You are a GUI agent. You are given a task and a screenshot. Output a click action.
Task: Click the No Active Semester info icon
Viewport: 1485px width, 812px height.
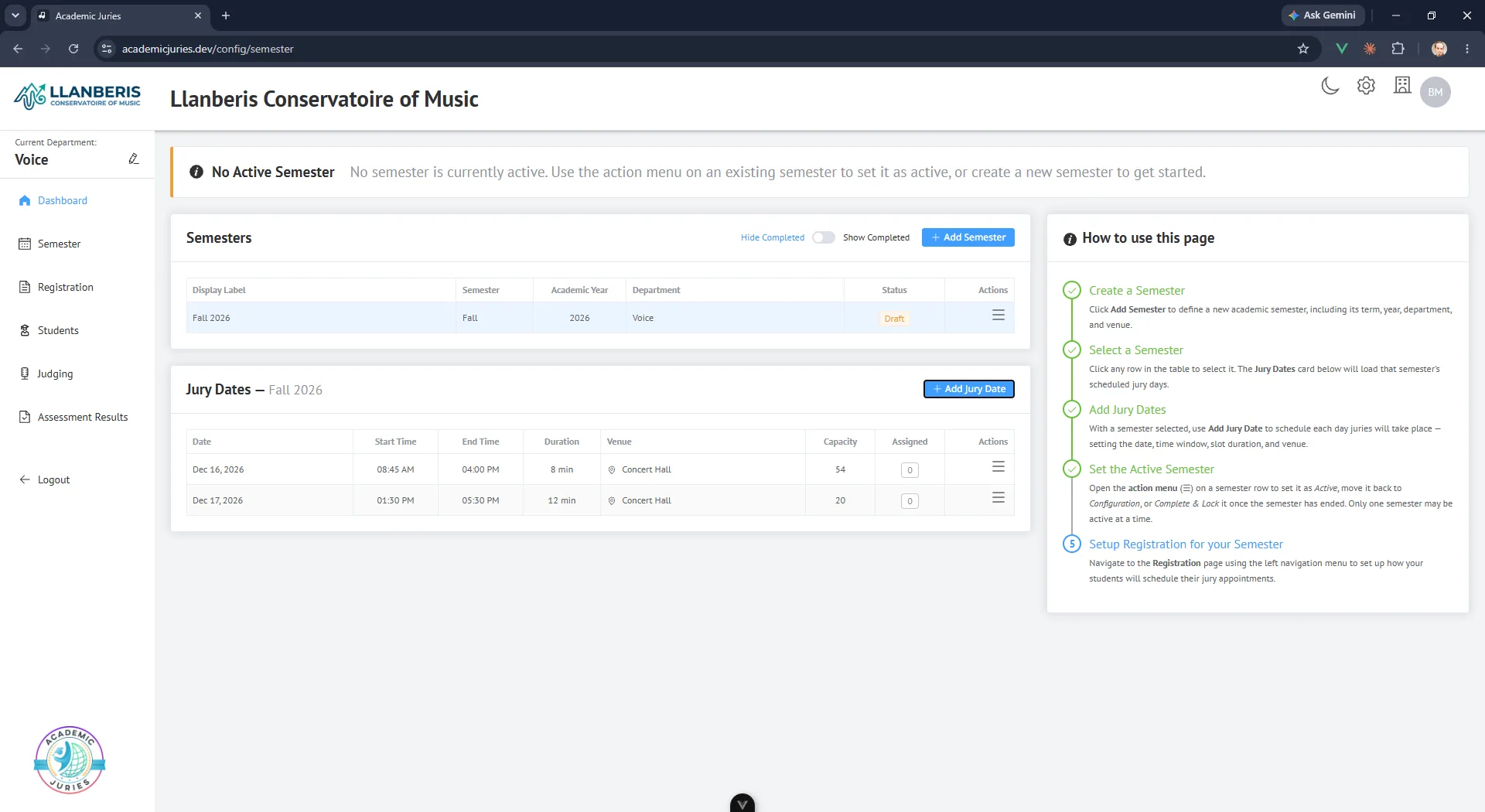[x=196, y=172]
